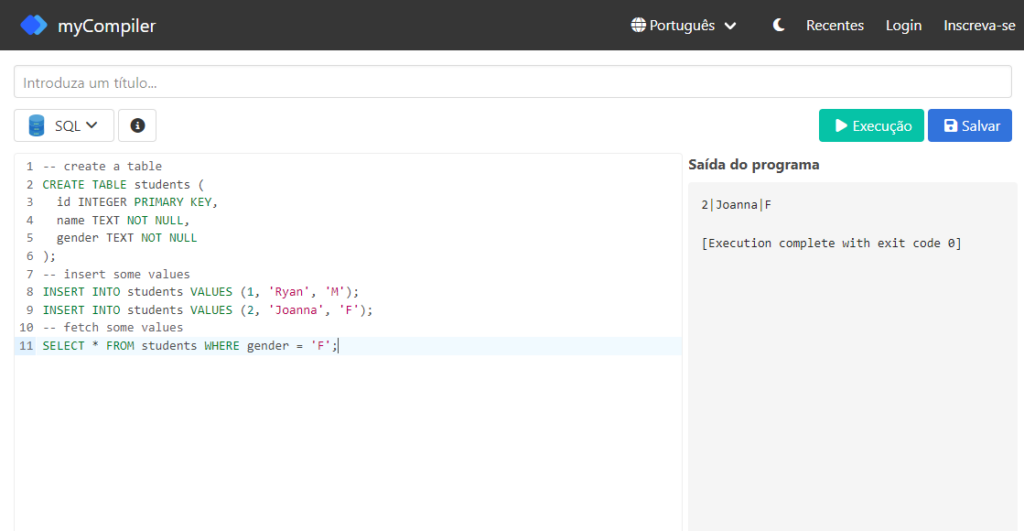The height and width of the screenshot is (531, 1024).
Task: Save the program with Salvar
Action: click(x=970, y=125)
